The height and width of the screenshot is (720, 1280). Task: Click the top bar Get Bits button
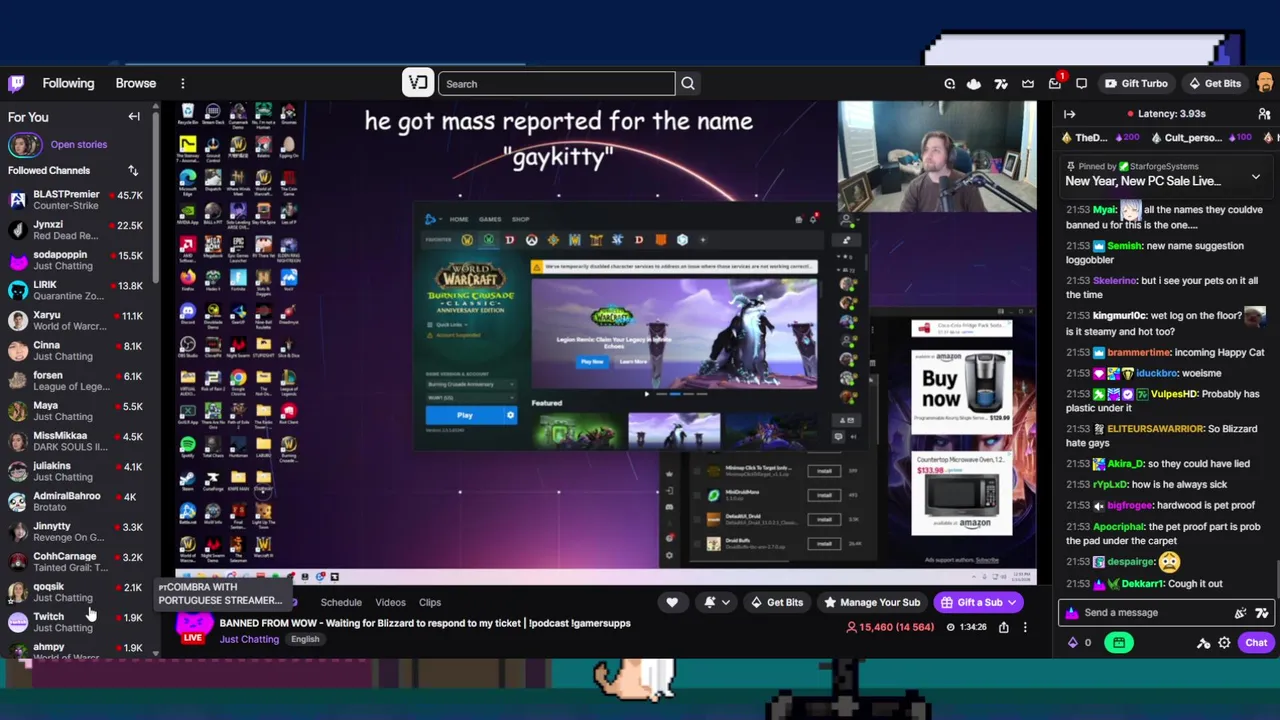[1215, 84]
